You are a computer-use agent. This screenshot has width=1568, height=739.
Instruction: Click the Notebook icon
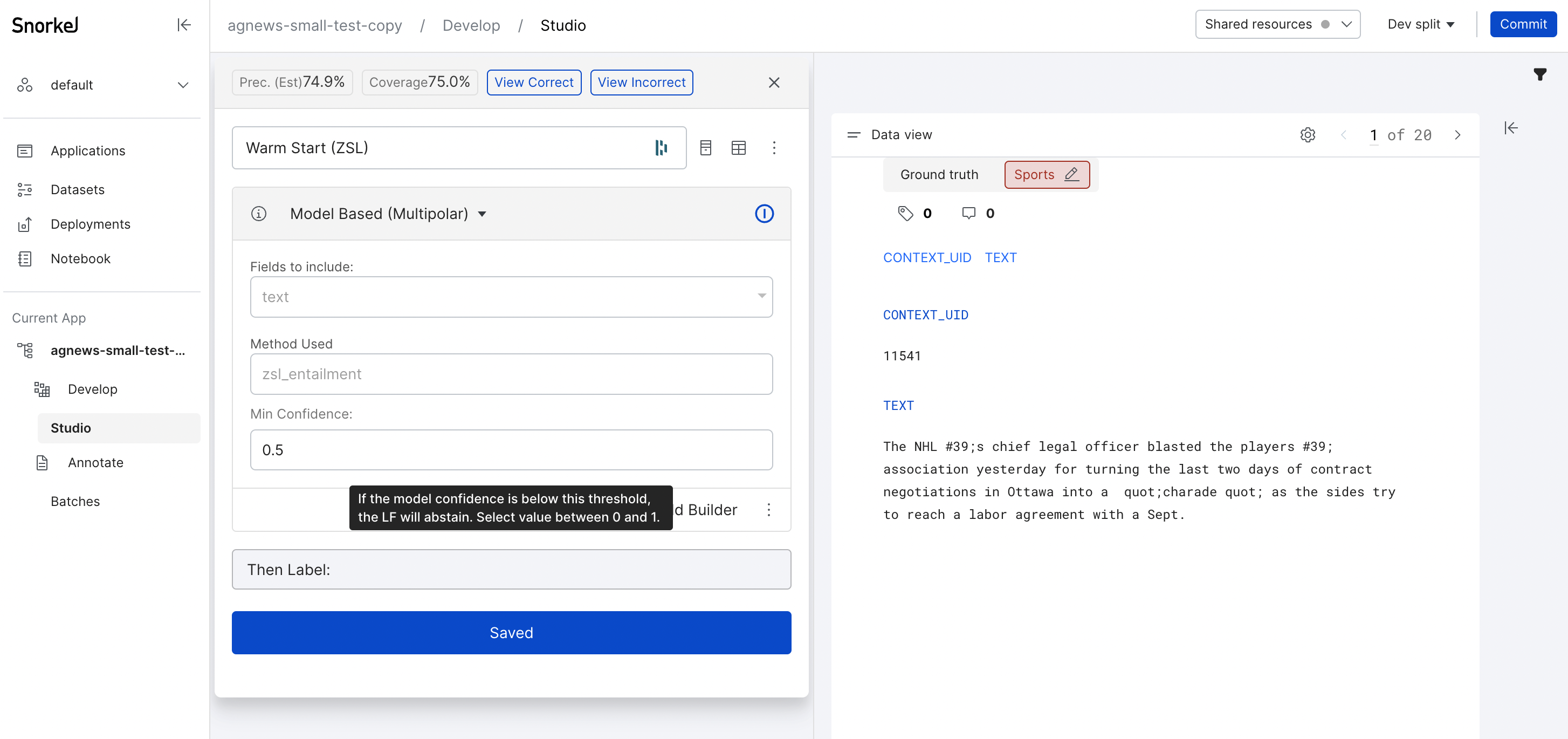(25, 259)
